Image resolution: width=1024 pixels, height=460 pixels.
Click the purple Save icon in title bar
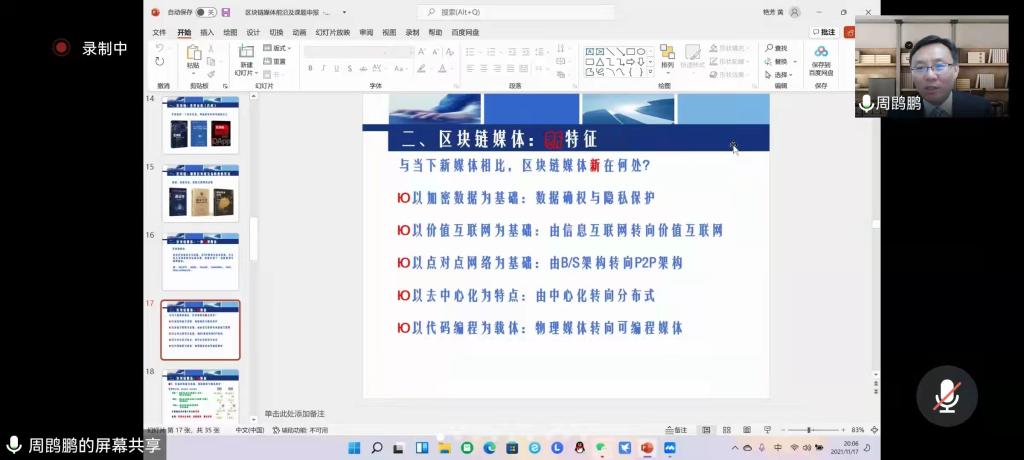click(x=226, y=12)
